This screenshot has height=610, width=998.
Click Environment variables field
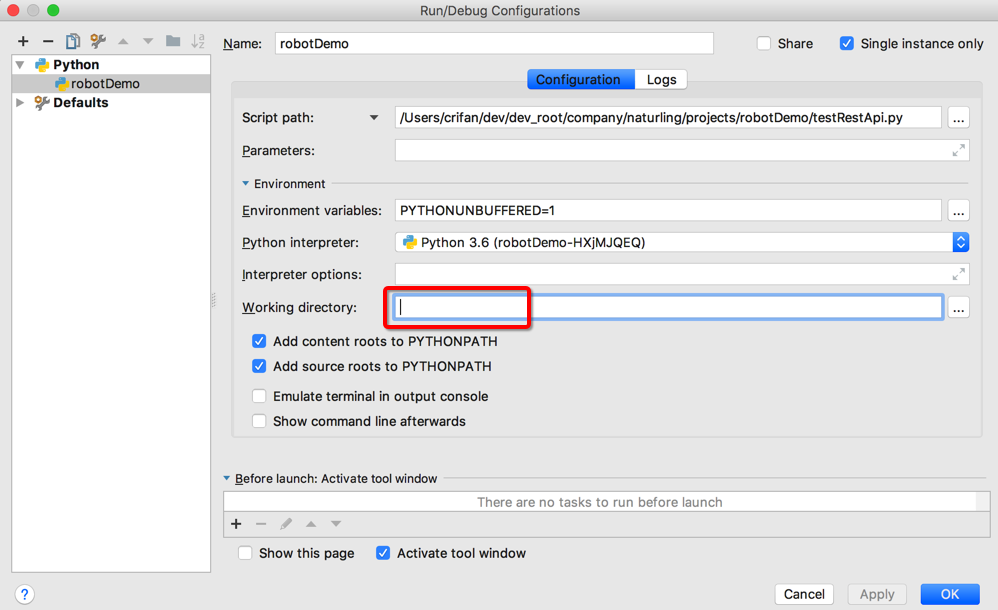tap(668, 211)
